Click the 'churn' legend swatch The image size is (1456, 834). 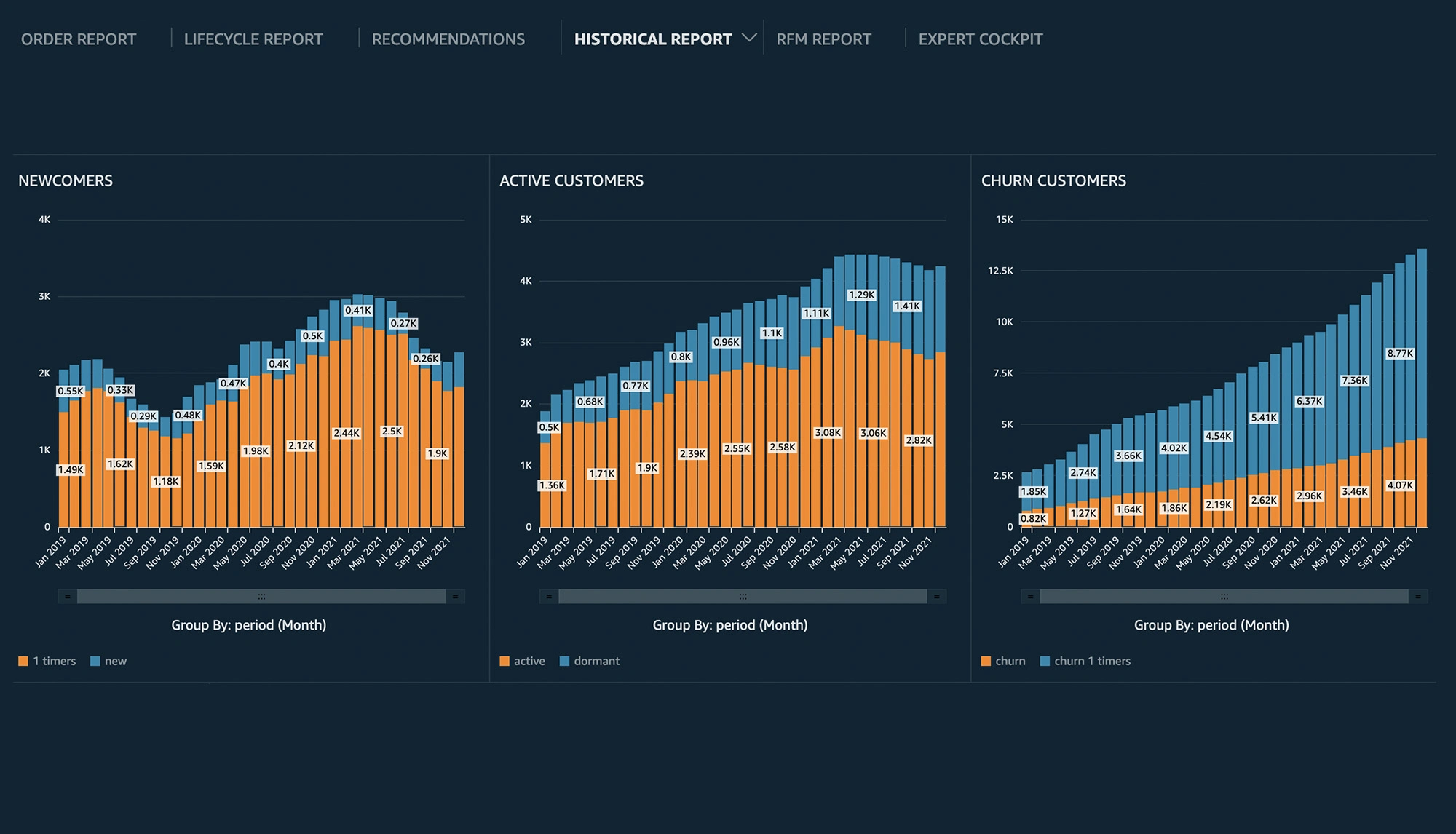tap(986, 661)
